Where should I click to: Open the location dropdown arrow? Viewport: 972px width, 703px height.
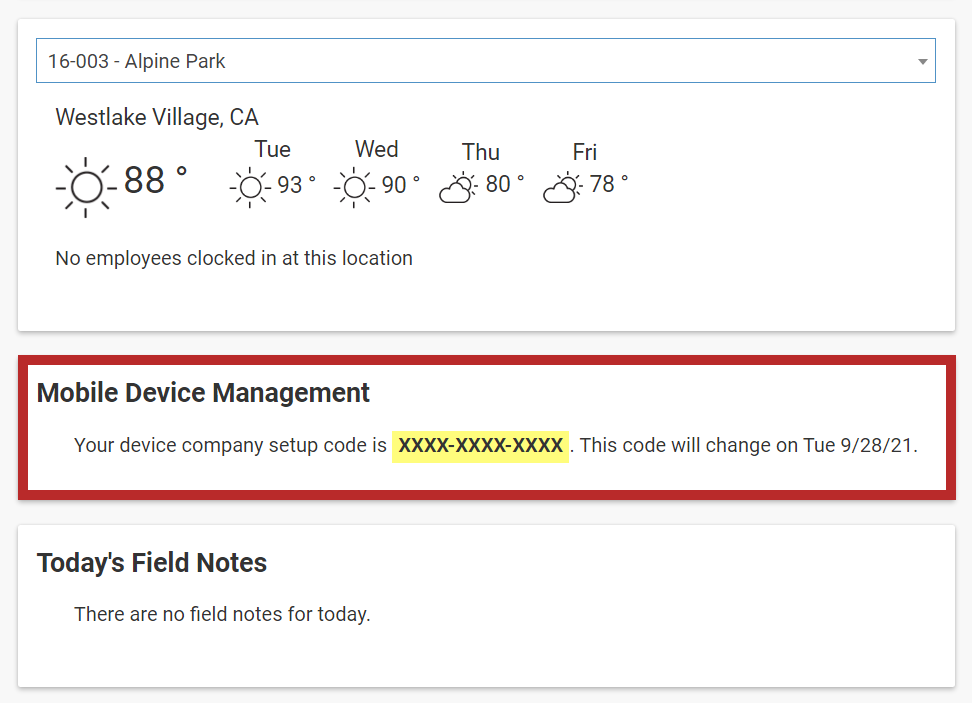(x=922, y=62)
